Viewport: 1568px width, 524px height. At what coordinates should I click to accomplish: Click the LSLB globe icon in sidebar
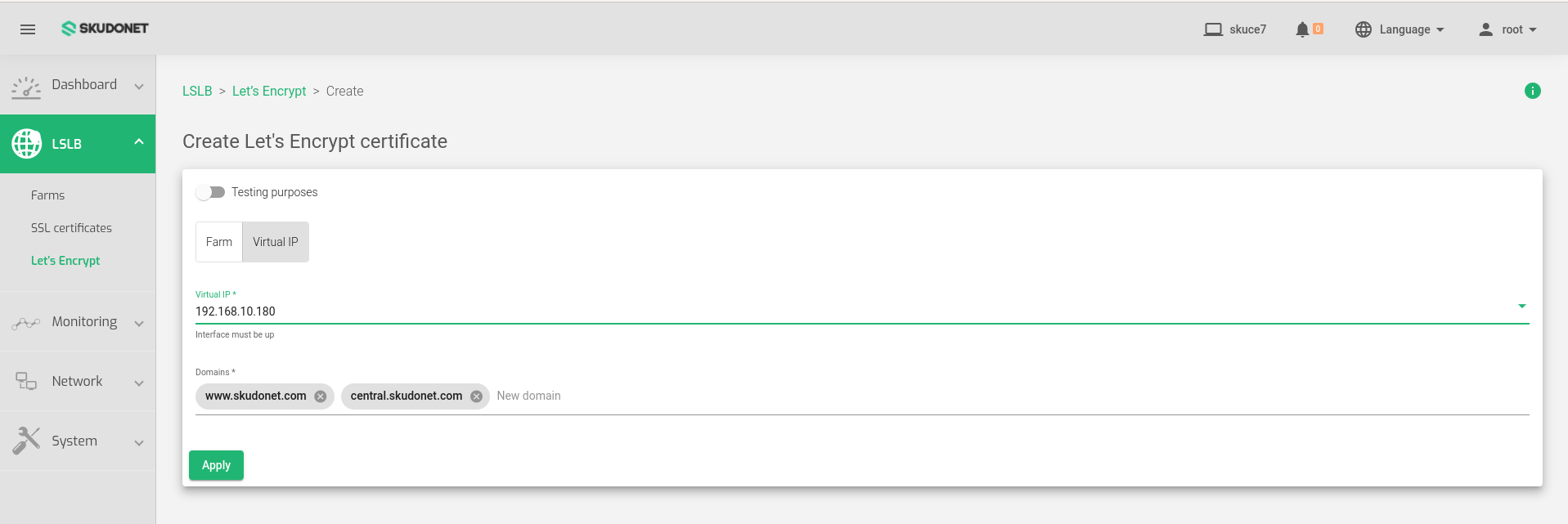[27, 143]
